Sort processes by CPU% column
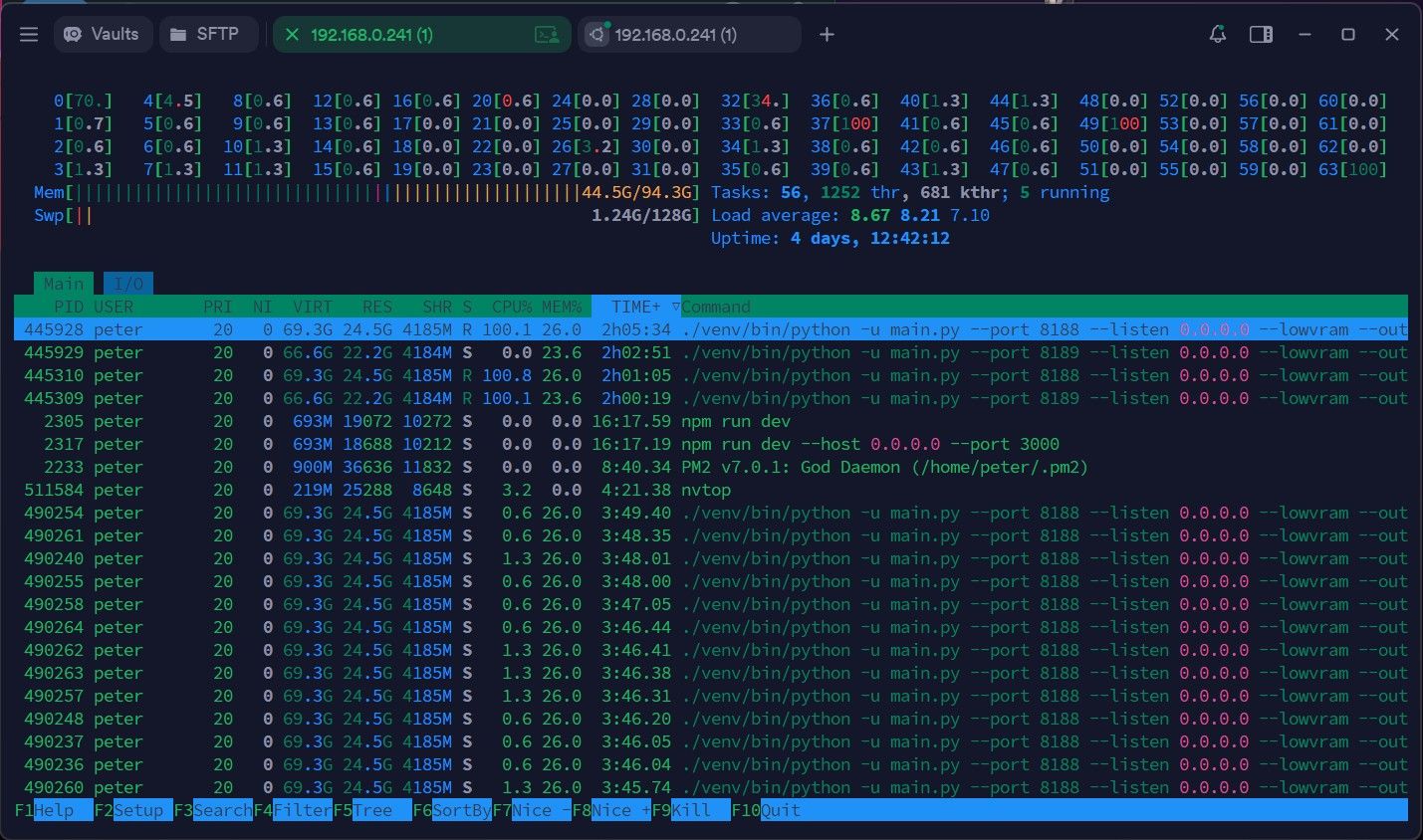This screenshot has height=840, width=1423. click(x=512, y=307)
